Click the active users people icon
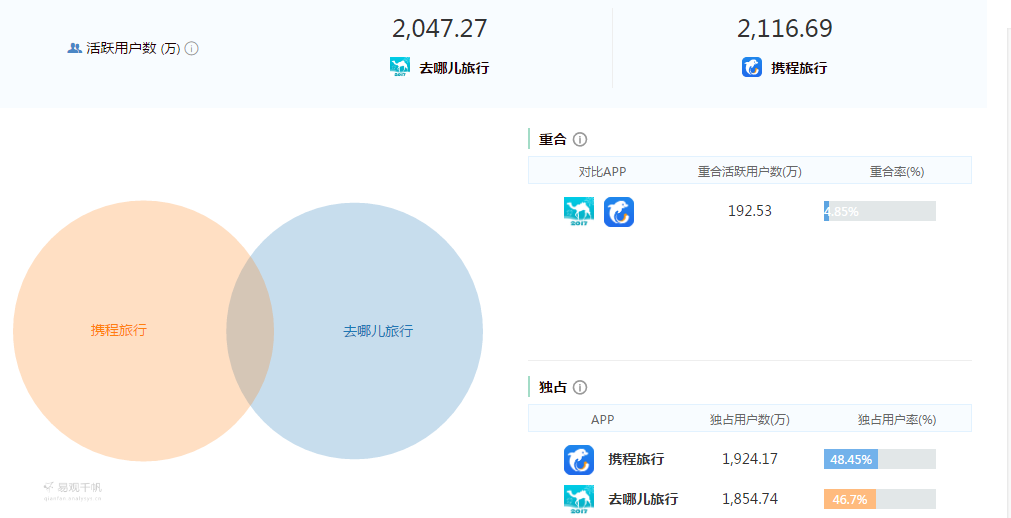The width and height of the screenshot is (1011, 518). pos(74,48)
